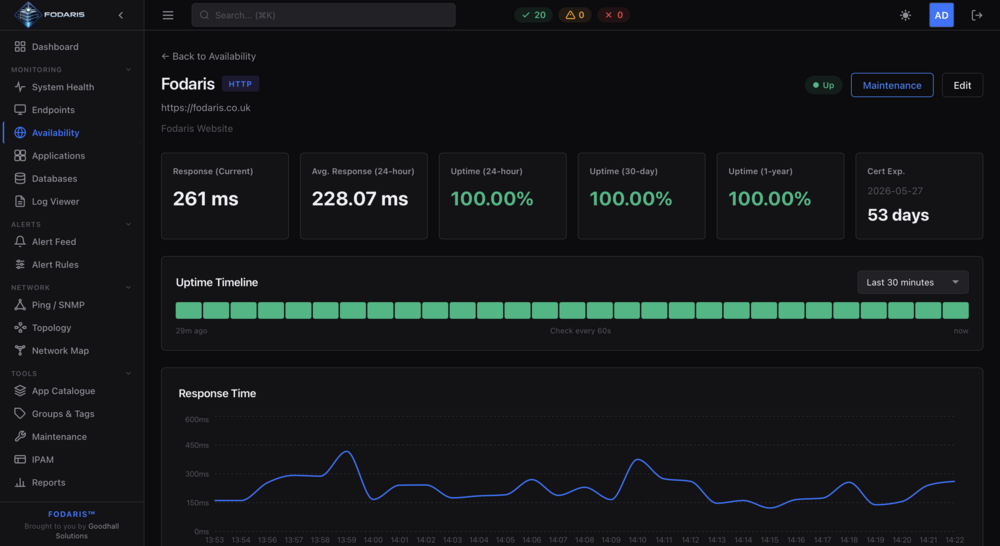The width and height of the screenshot is (1000, 546).
Task: Click the Groups & Tags tag icon
Action: point(20,414)
